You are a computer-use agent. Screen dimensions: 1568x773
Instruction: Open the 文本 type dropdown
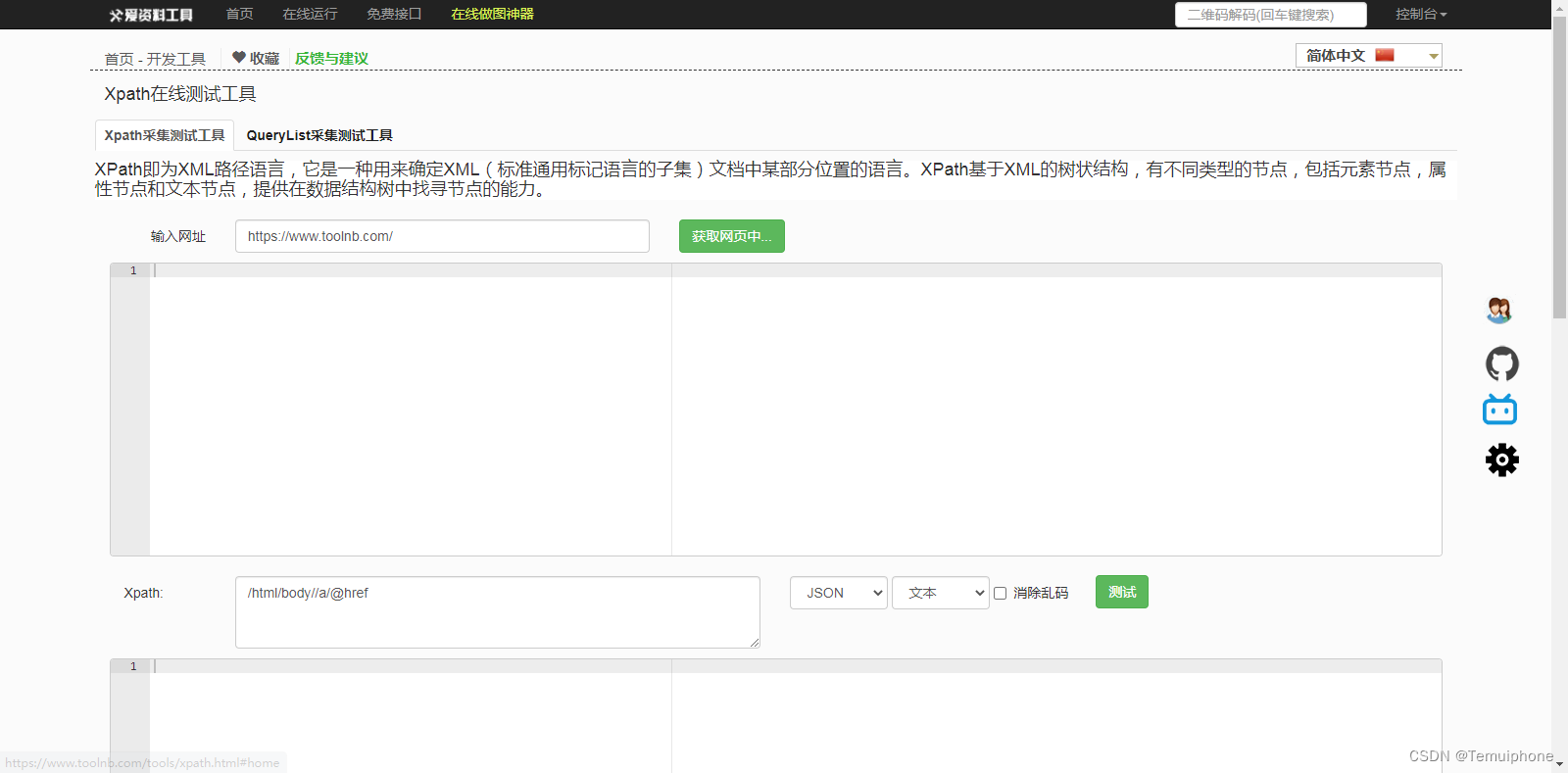(941, 593)
